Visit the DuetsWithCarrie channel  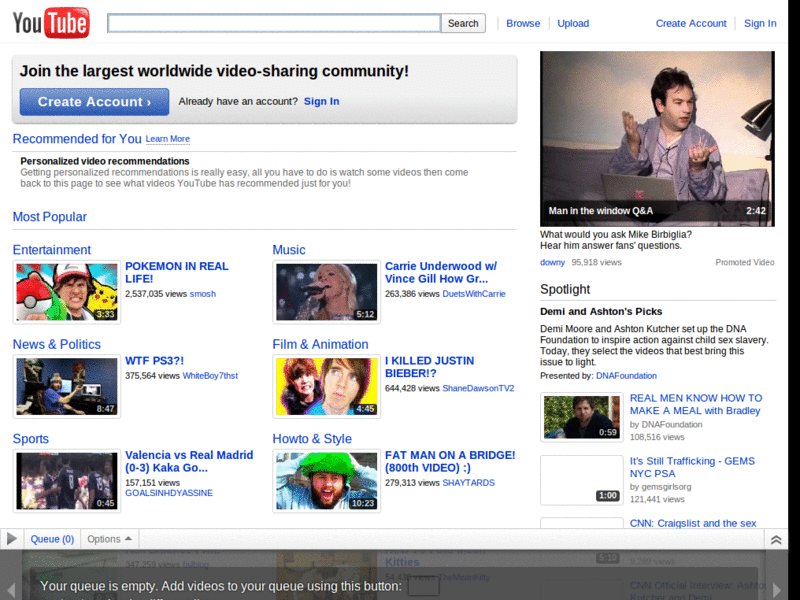474,294
